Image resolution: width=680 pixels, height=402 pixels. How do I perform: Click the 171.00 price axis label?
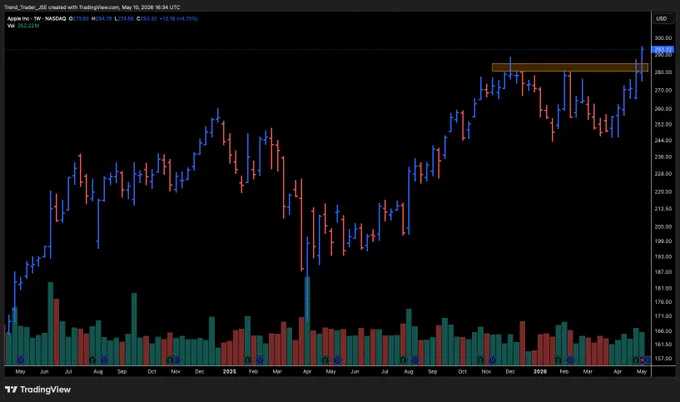click(663, 317)
